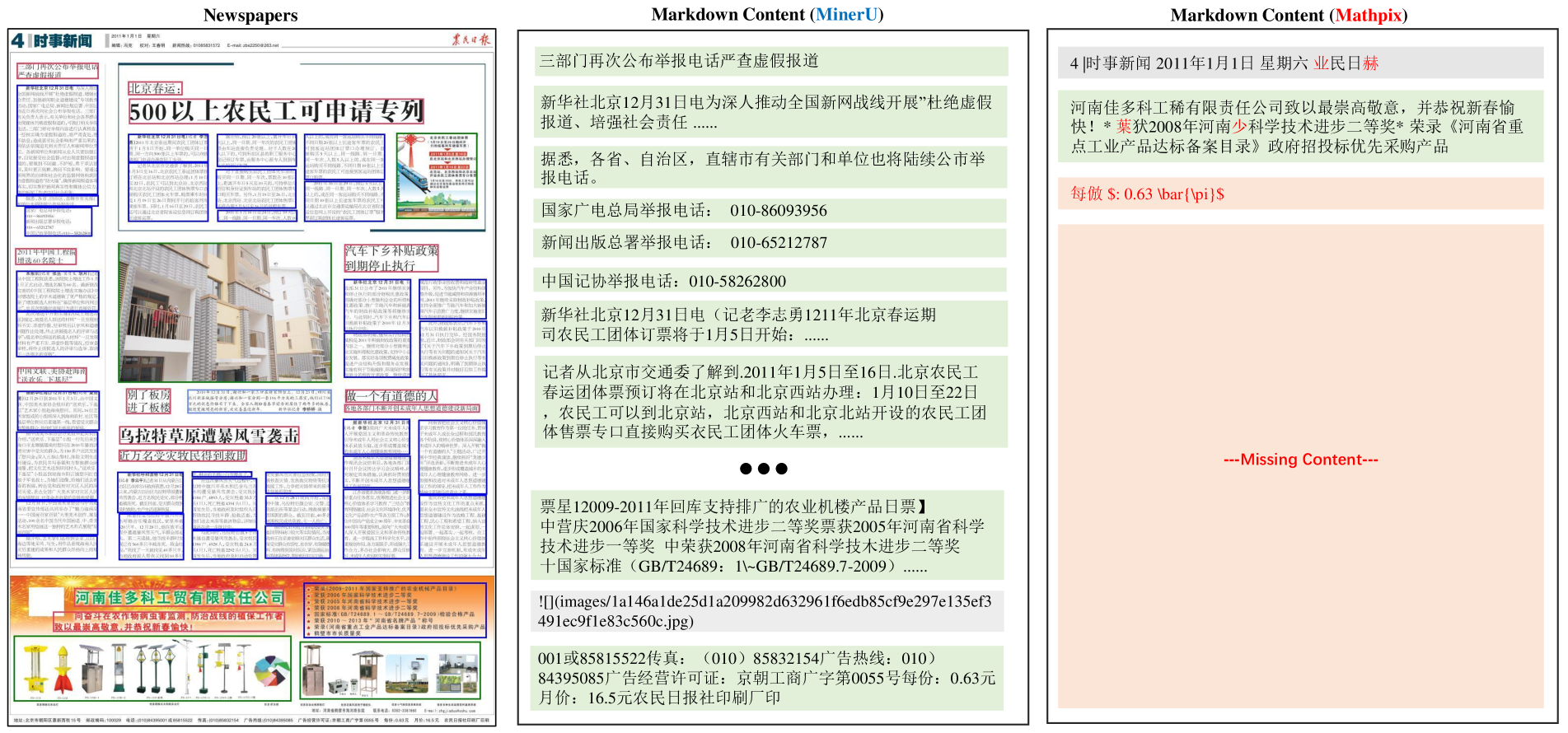This screenshot has width=1568, height=733.
Task: Click the green-framed train illustration in the newspaper
Action: [x=437, y=175]
